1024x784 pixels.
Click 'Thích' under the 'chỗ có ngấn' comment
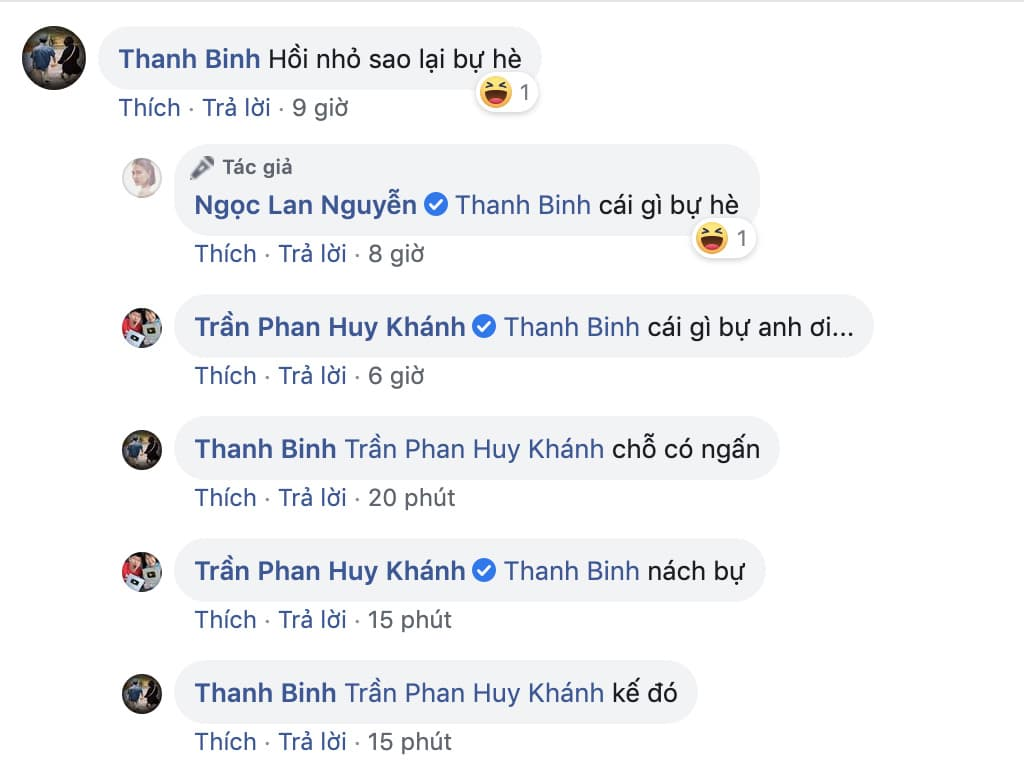(x=225, y=497)
